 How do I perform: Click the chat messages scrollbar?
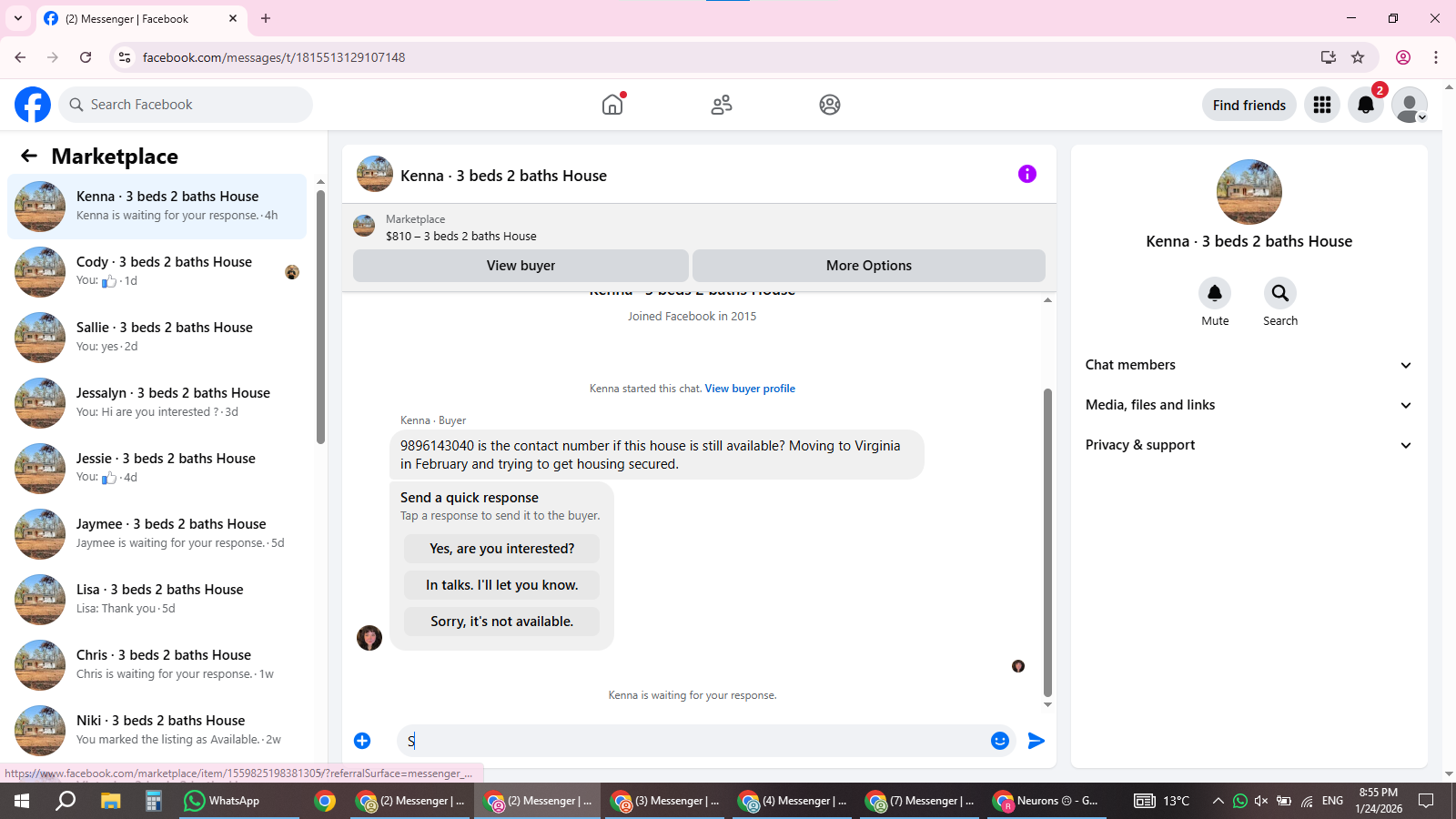pos(1047,542)
